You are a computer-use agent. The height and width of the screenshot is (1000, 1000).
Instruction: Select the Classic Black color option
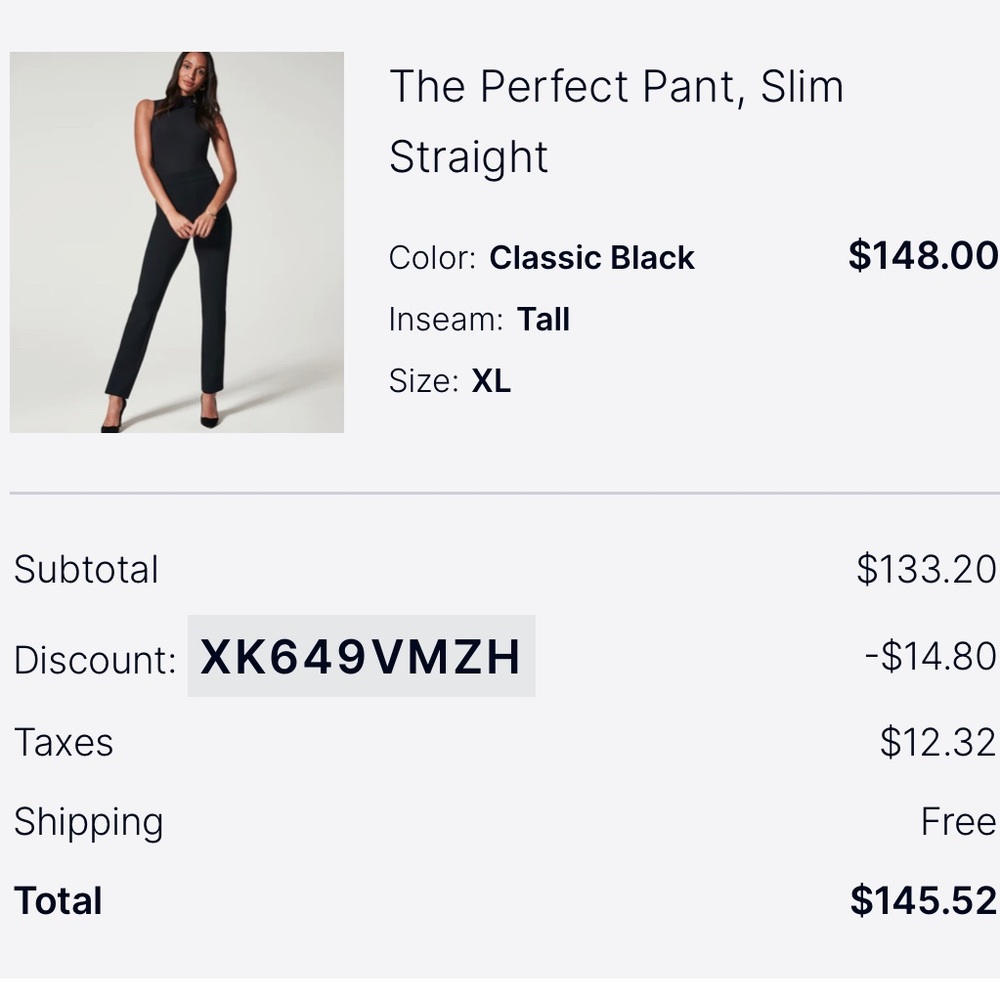[591, 258]
